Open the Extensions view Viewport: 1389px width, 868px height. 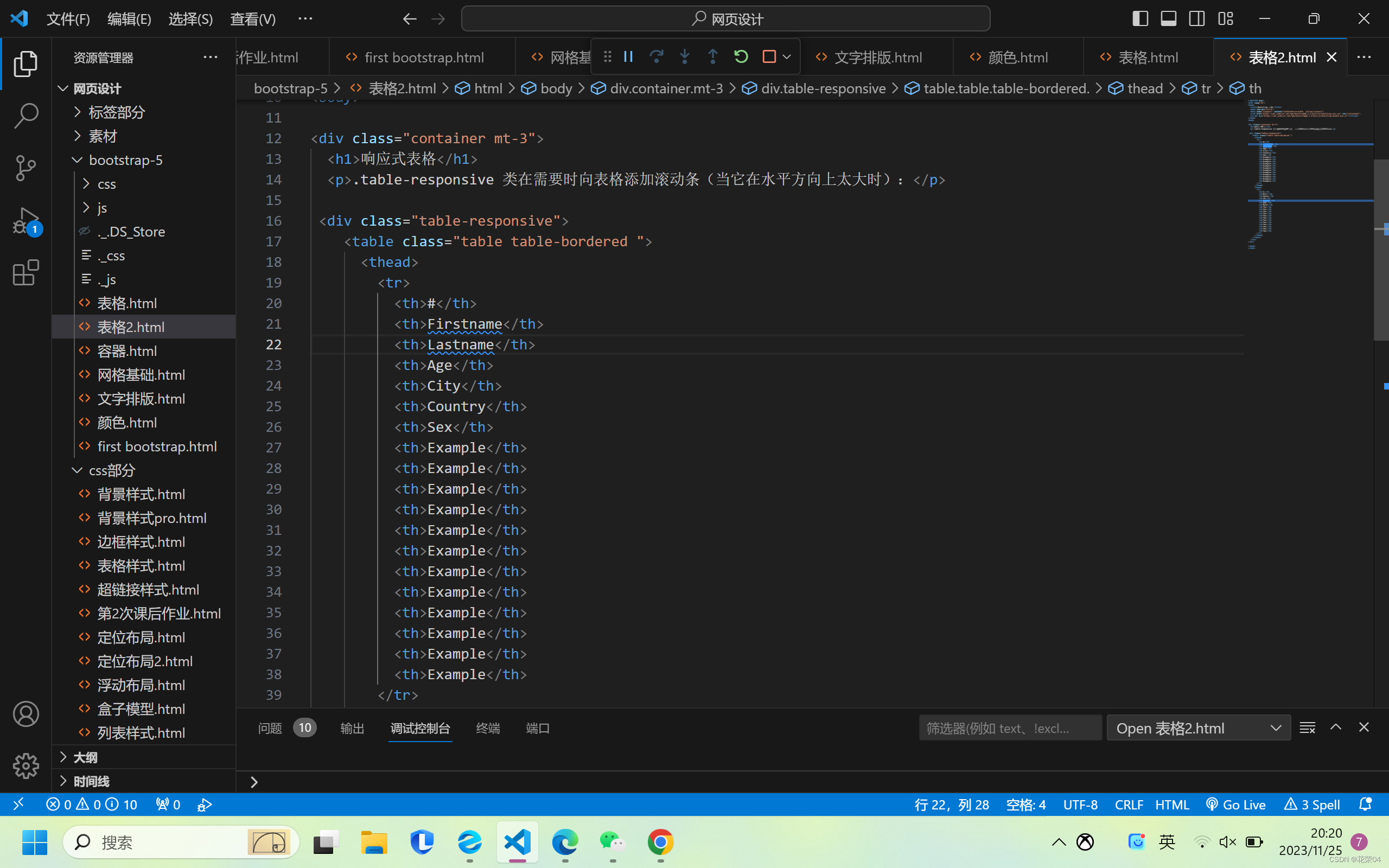tap(26, 273)
